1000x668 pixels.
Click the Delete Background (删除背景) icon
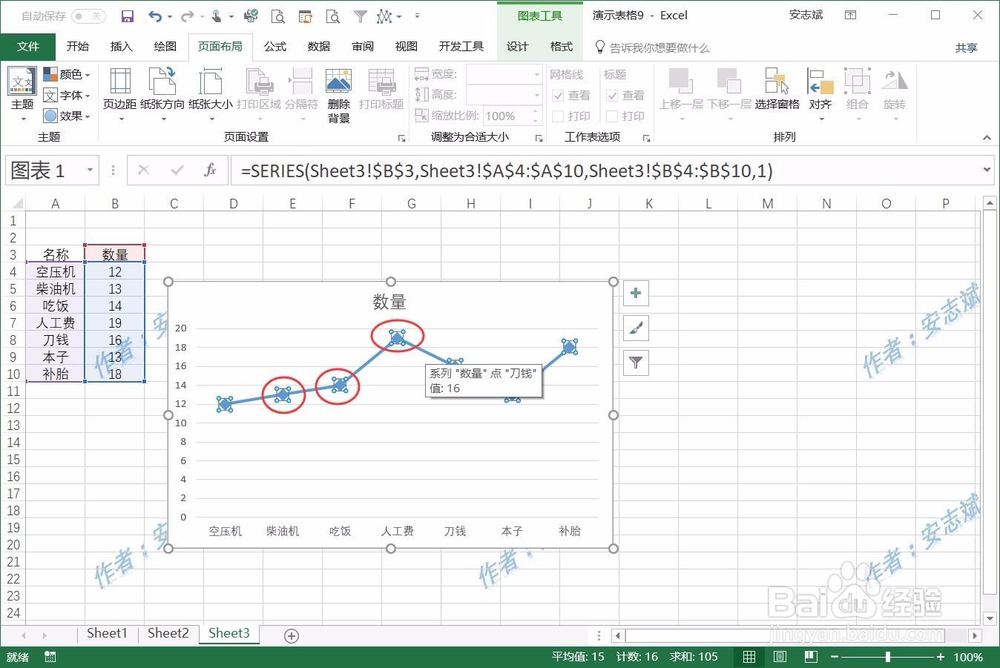point(339,82)
